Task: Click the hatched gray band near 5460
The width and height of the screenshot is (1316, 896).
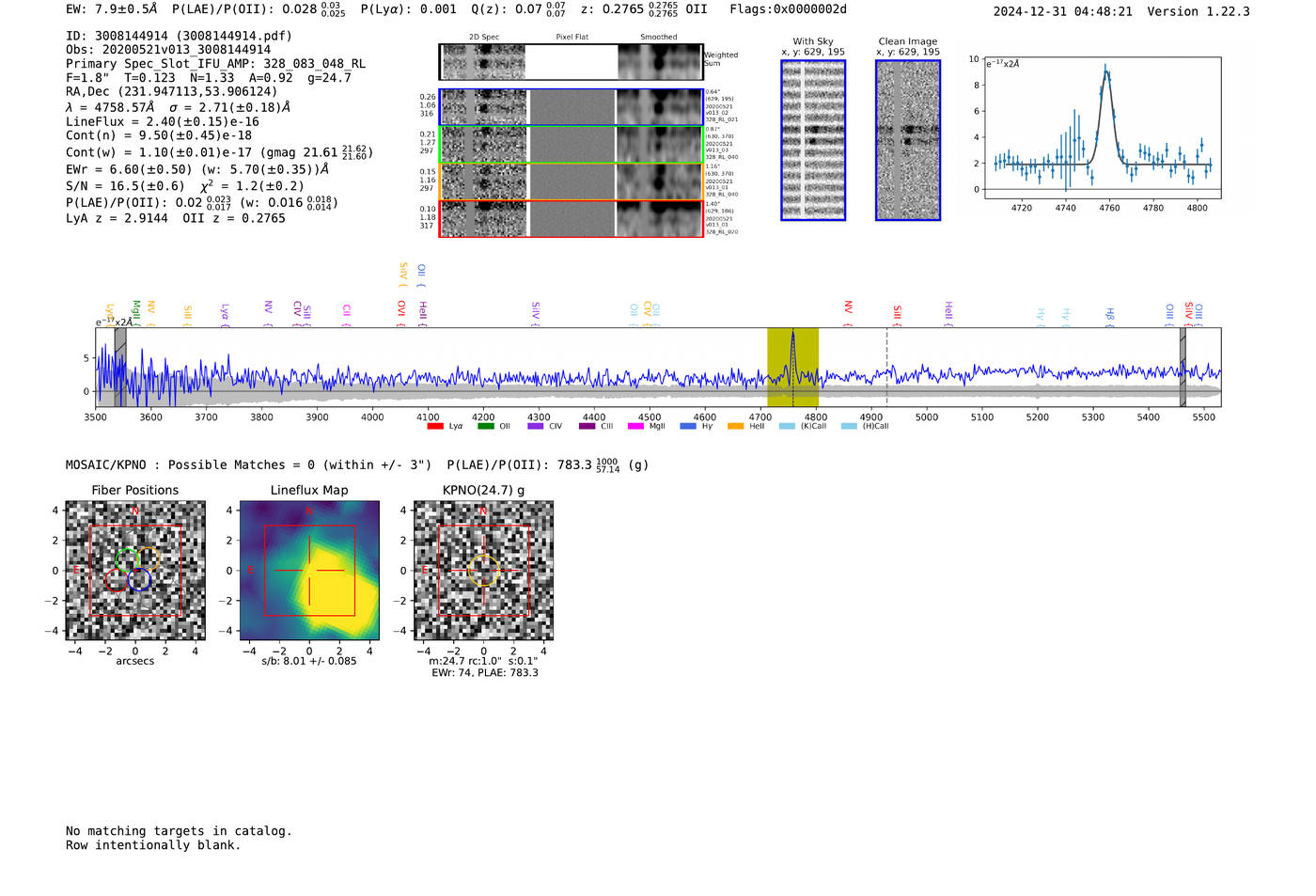Action: click(1183, 367)
